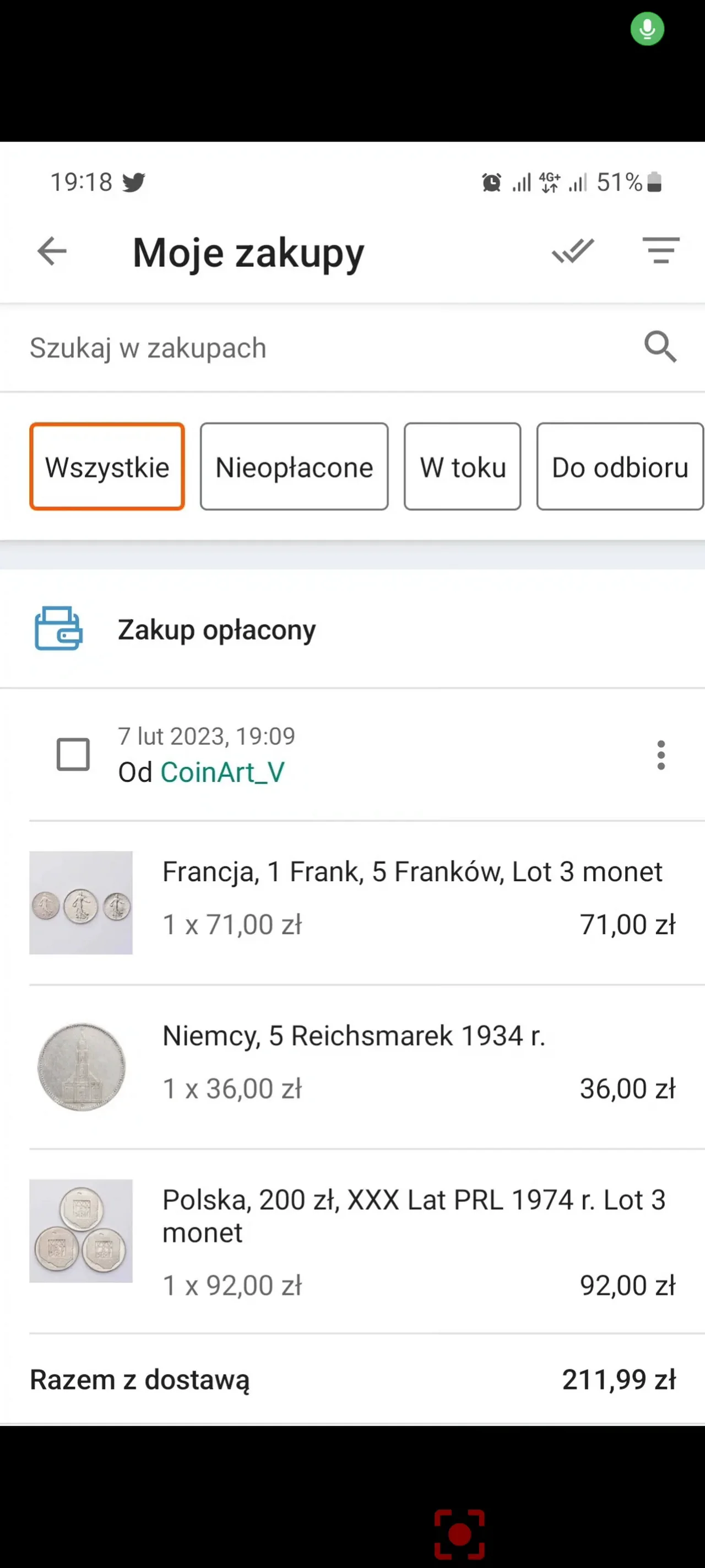
Task: Tap the double-checkmark select all icon
Action: pyautogui.click(x=572, y=251)
